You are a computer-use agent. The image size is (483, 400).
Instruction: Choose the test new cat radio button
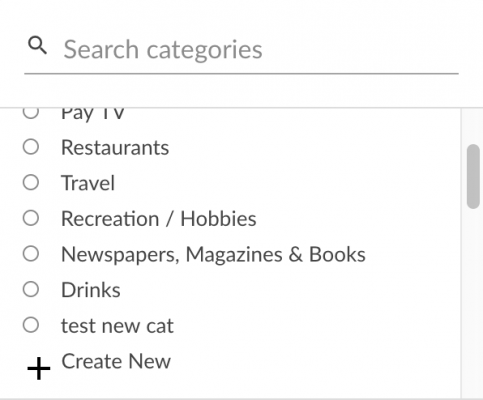(31, 325)
